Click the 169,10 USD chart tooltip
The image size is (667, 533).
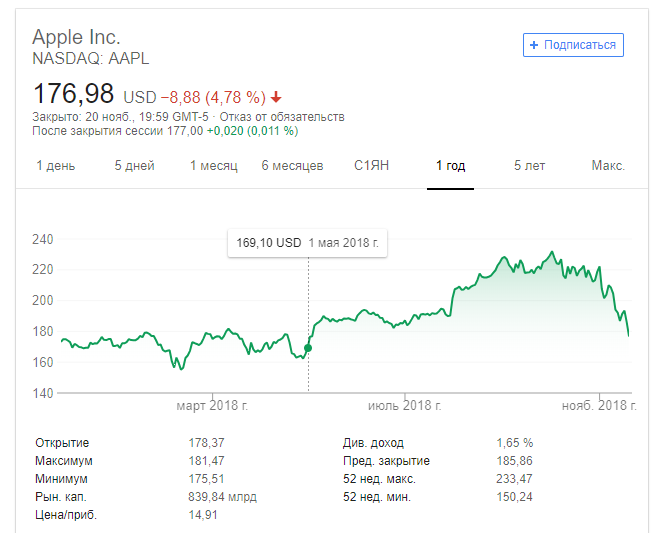(x=308, y=242)
